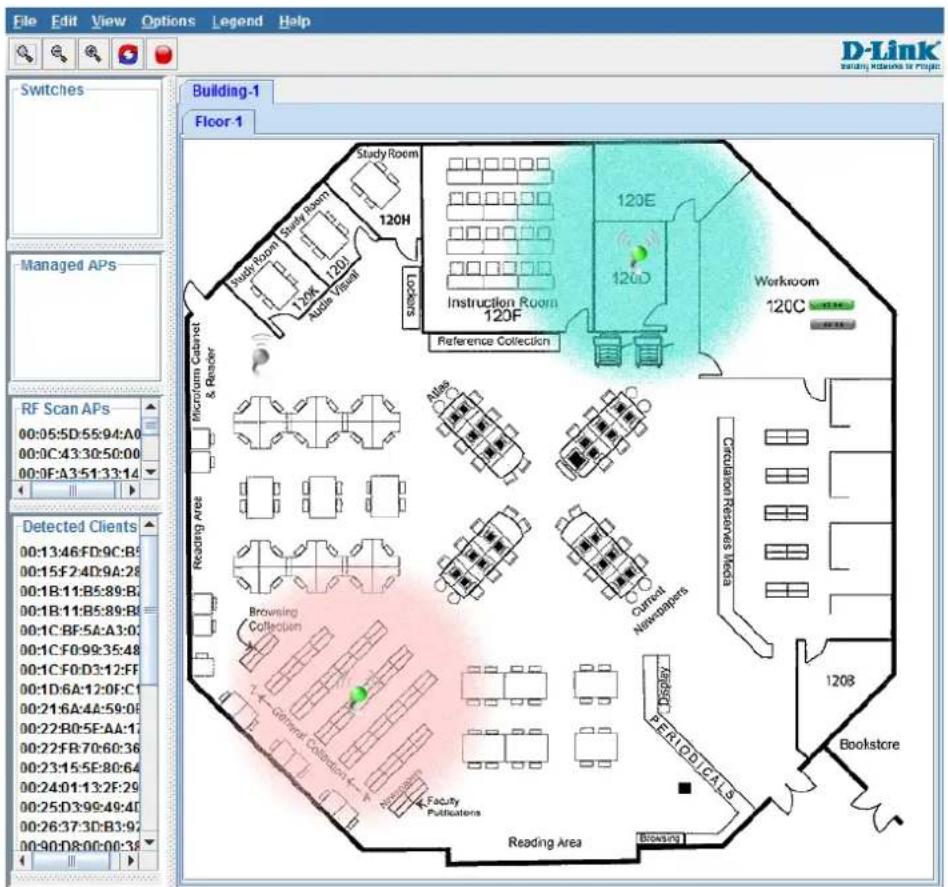Click RF Scan APs scroll right arrow
Screen dimensions: 948x887
[132, 490]
